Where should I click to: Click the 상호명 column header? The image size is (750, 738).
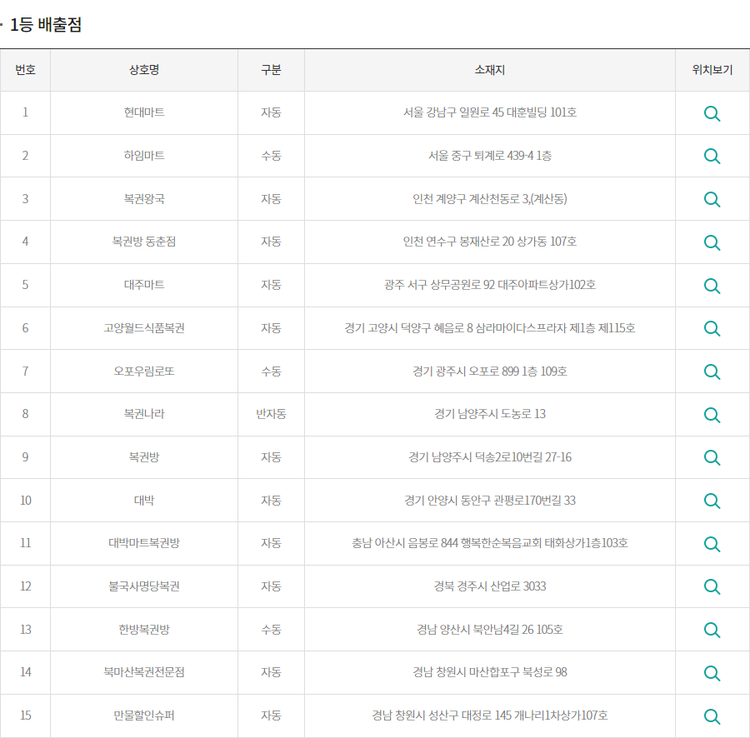(144, 70)
